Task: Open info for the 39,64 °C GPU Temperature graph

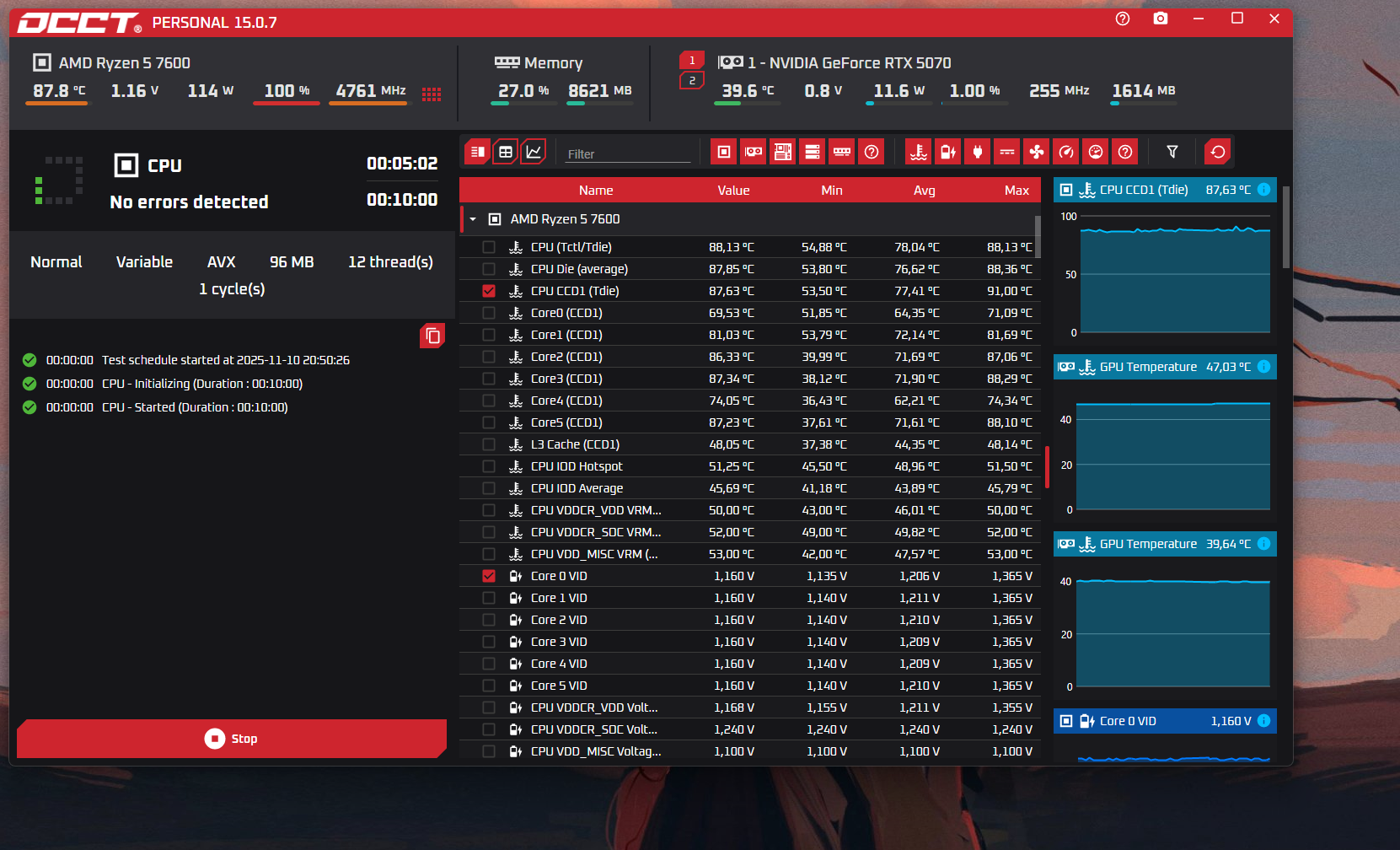Action: tap(1264, 544)
